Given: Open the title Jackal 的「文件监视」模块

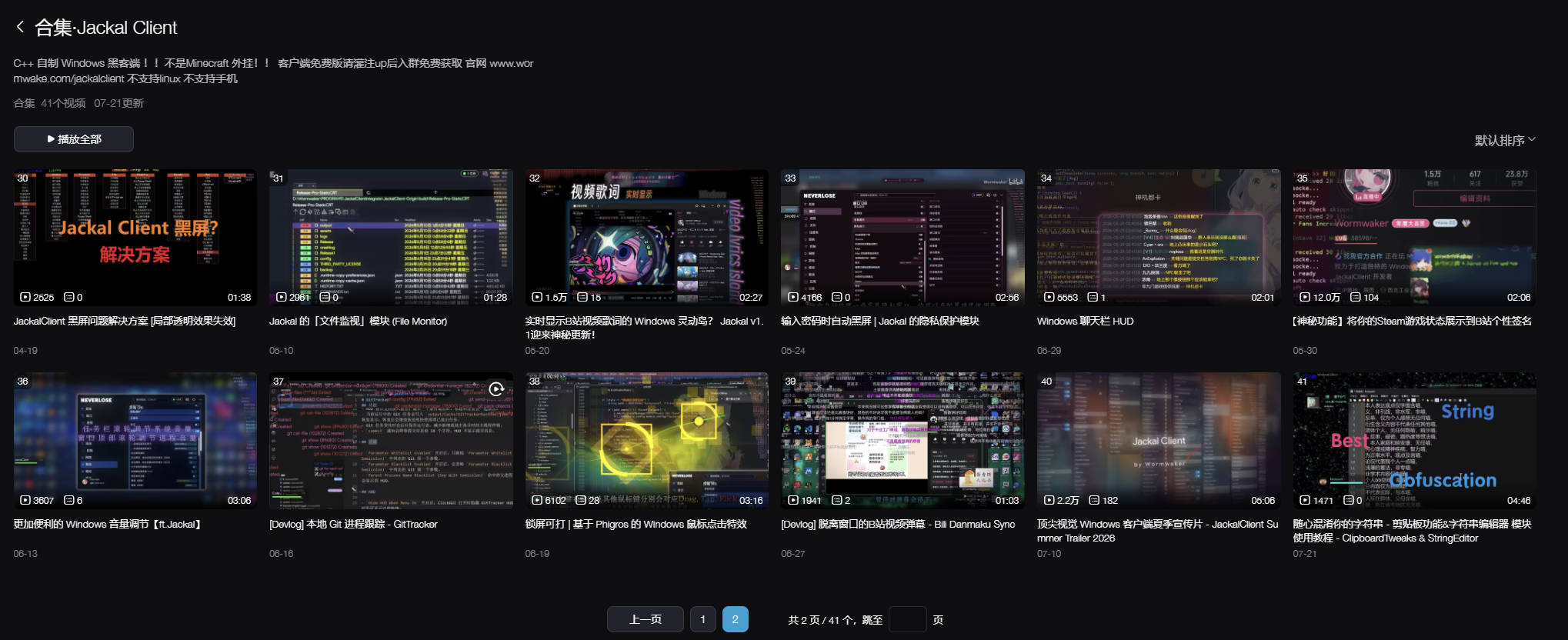Looking at the screenshot, I should [x=358, y=321].
